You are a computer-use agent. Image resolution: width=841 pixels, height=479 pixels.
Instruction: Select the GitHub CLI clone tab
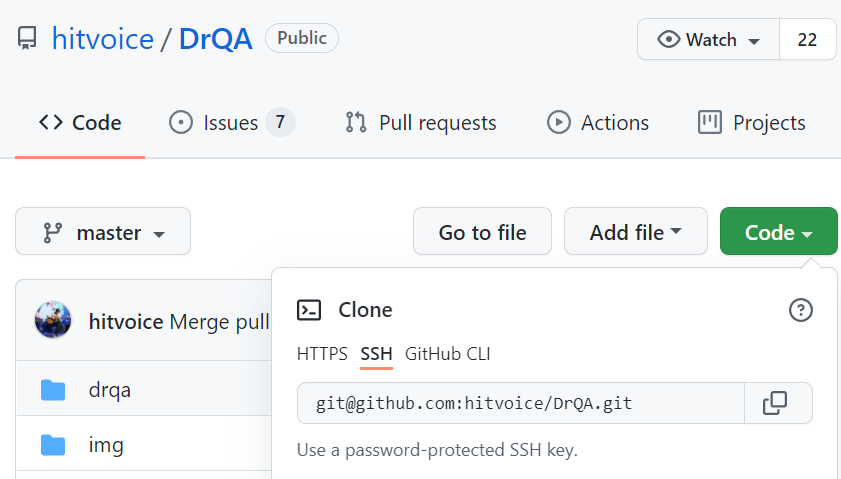point(447,354)
